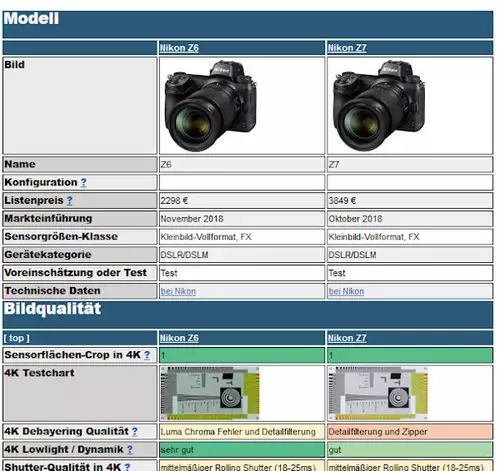Click the 'Detailfilterung und Zipper' cell
The image size is (500, 471).
pyautogui.click(x=410, y=432)
